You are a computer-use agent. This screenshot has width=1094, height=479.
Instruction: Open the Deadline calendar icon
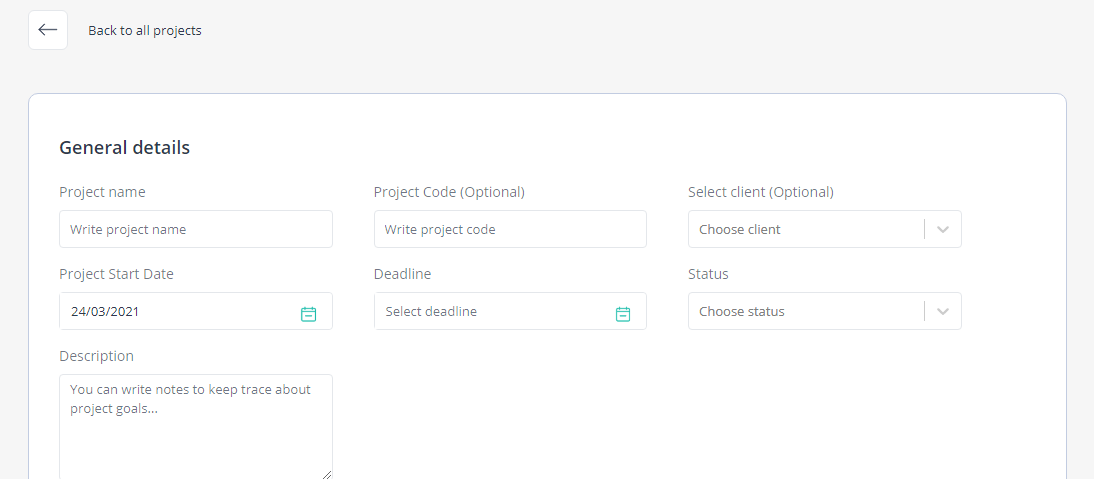tap(623, 314)
